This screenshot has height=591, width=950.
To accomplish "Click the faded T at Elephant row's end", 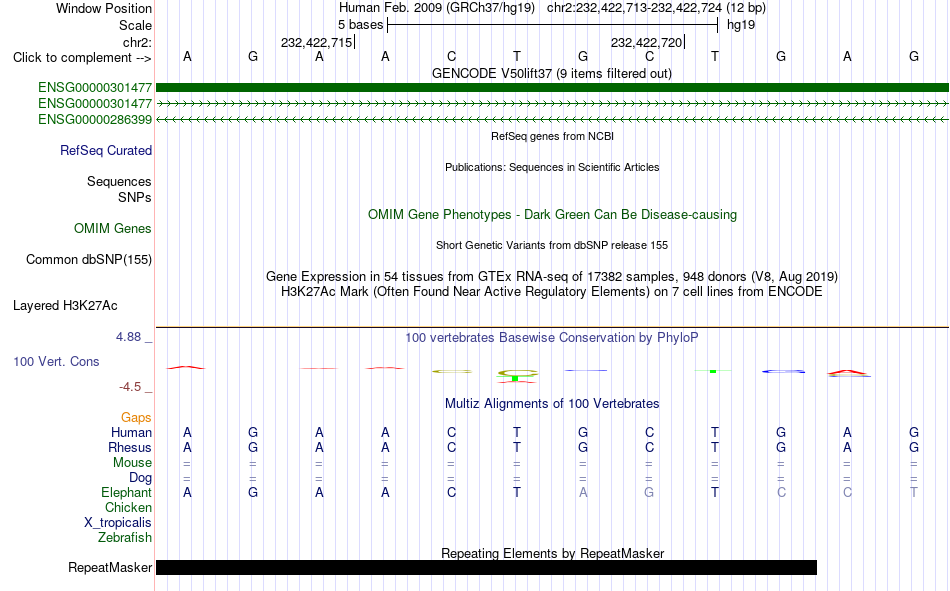I will pos(914,492).
